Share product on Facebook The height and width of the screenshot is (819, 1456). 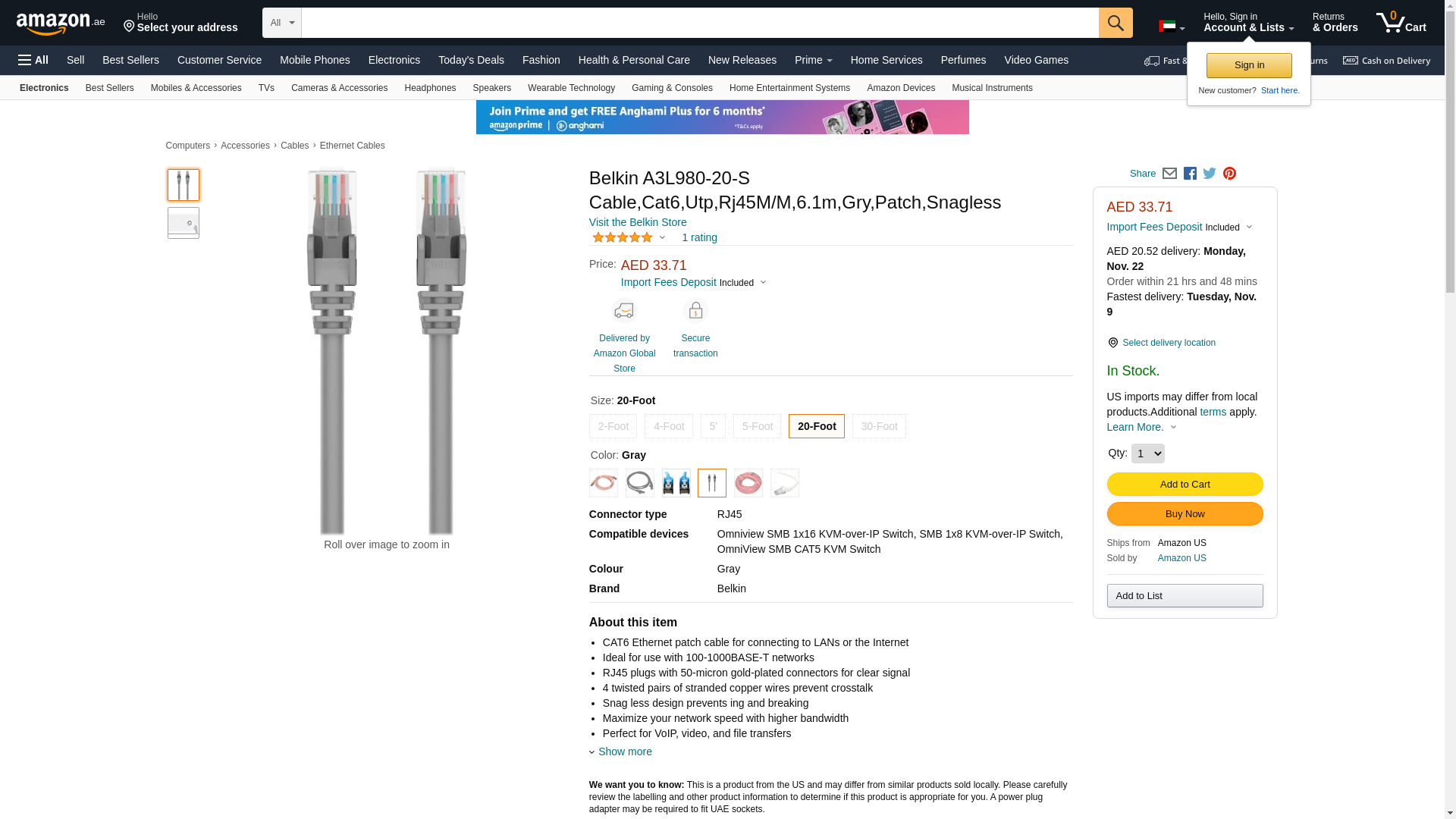pyautogui.click(x=1190, y=174)
